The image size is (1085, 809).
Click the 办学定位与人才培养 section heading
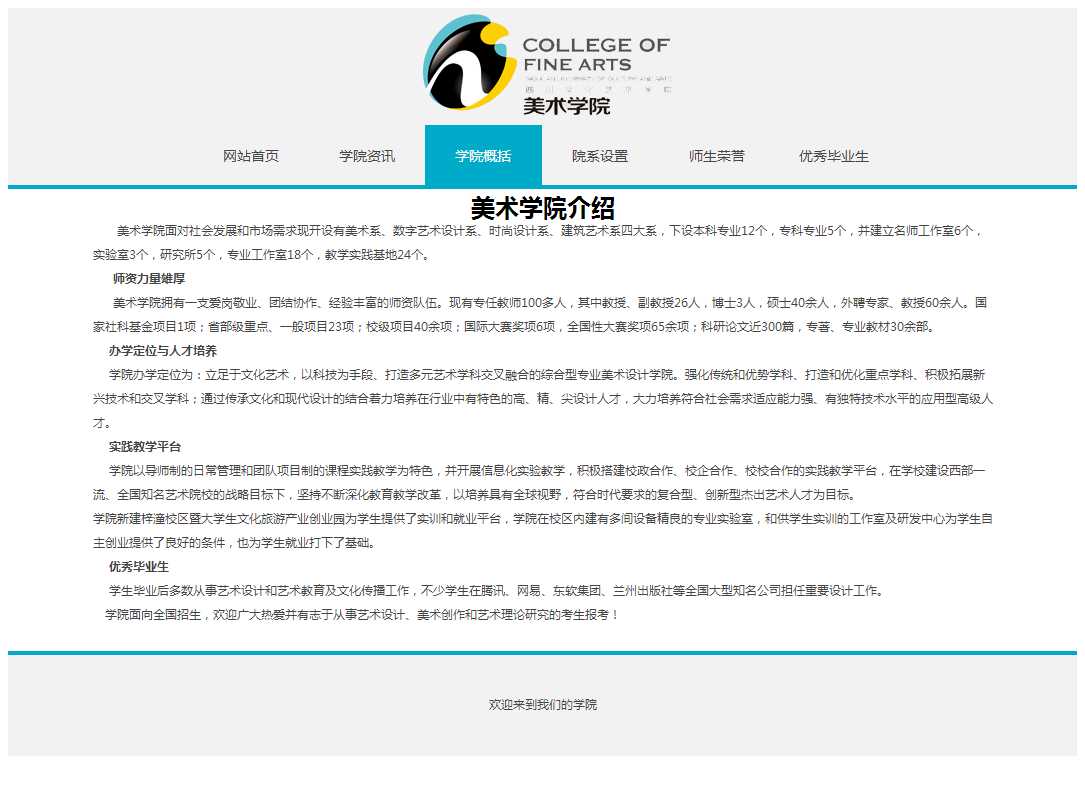click(163, 351)
